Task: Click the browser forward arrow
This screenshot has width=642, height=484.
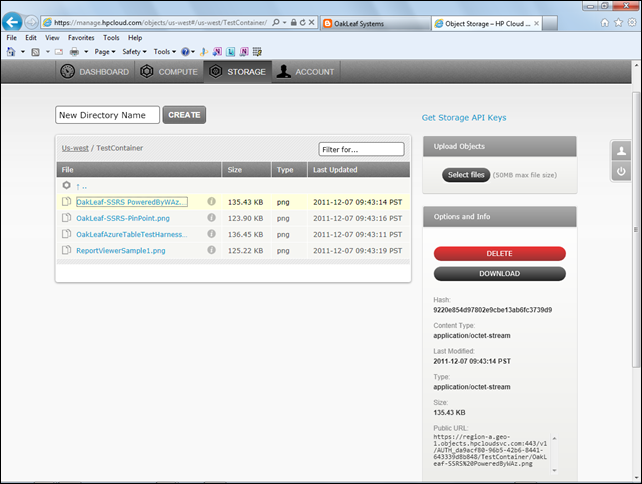Action: 32,22
